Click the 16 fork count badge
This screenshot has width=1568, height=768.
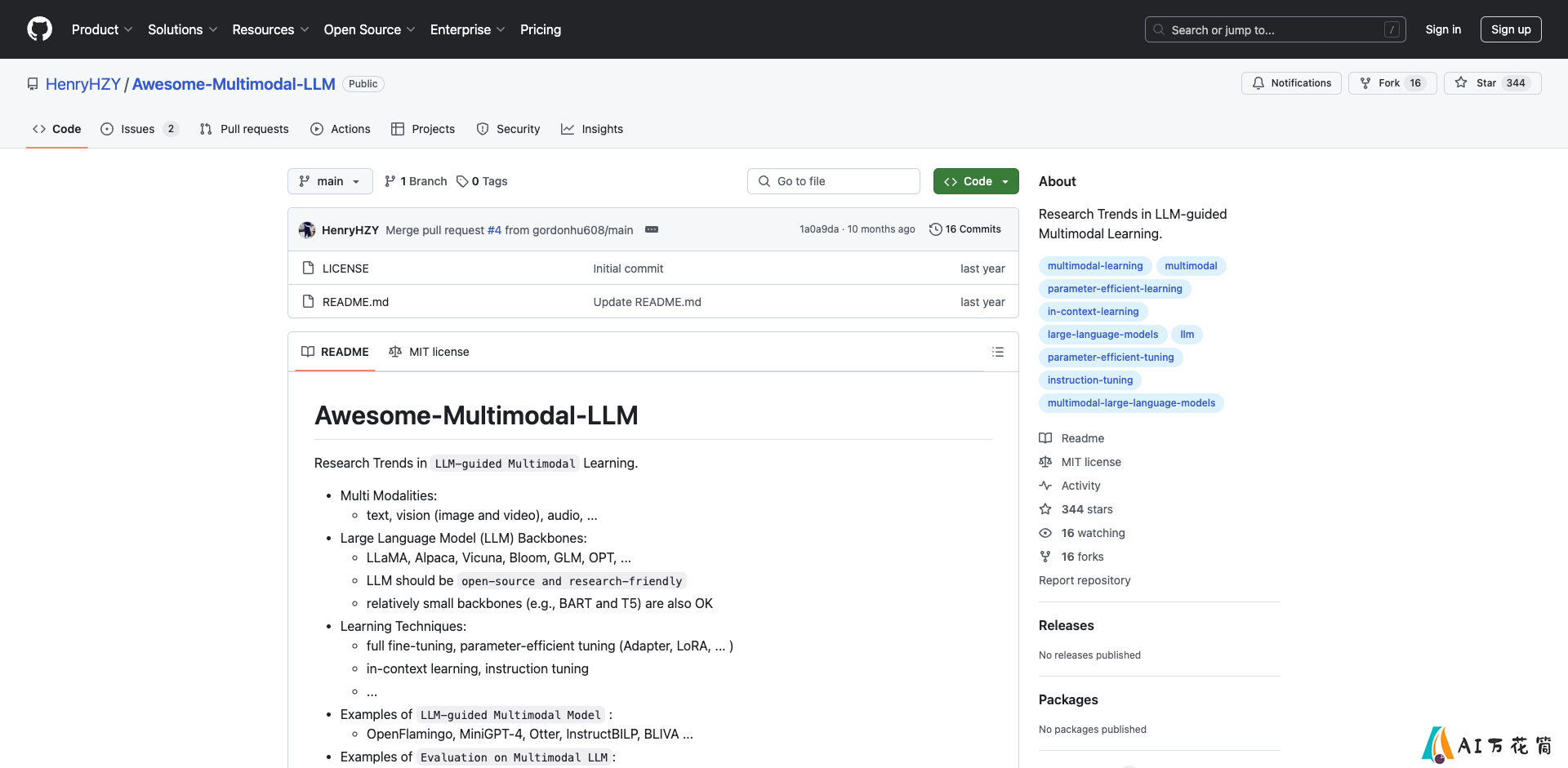coord(1415,83)
